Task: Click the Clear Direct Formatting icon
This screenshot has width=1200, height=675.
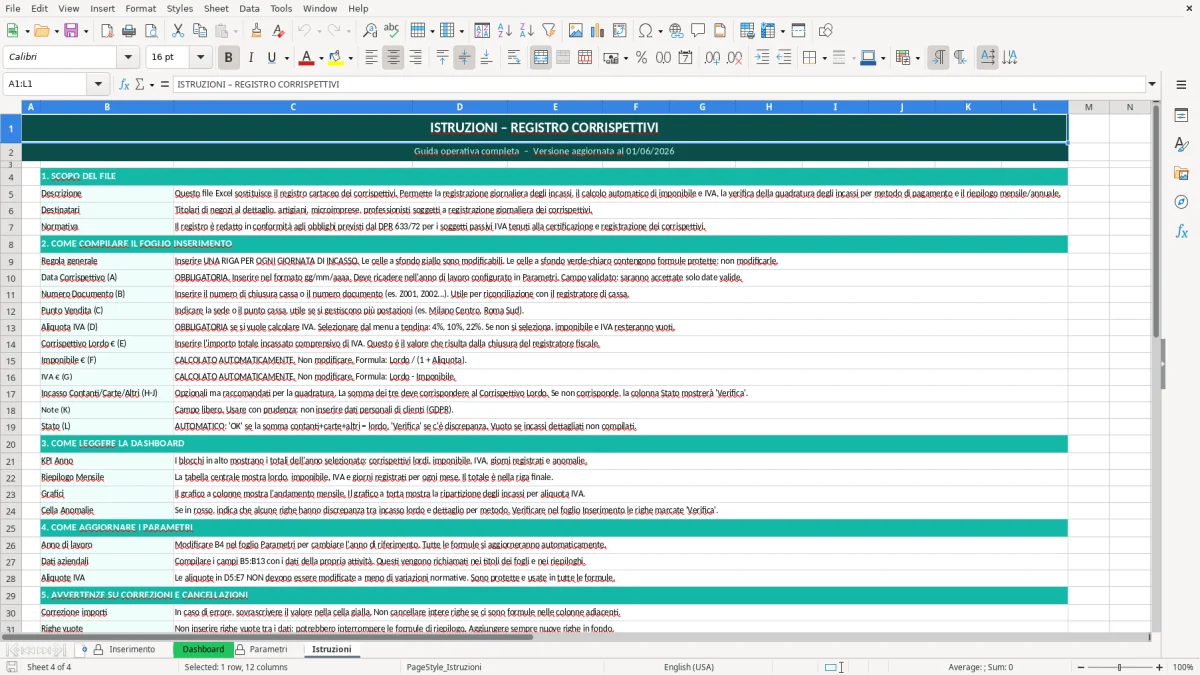Action: point(279,31)
